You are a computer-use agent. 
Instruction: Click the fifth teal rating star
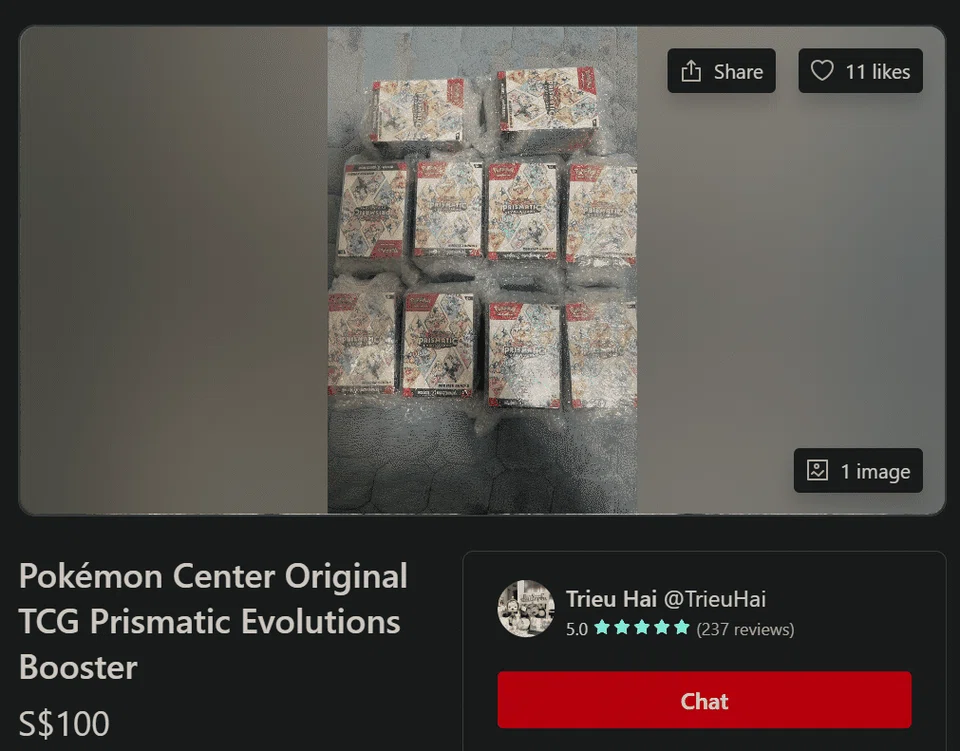[681, 628]
